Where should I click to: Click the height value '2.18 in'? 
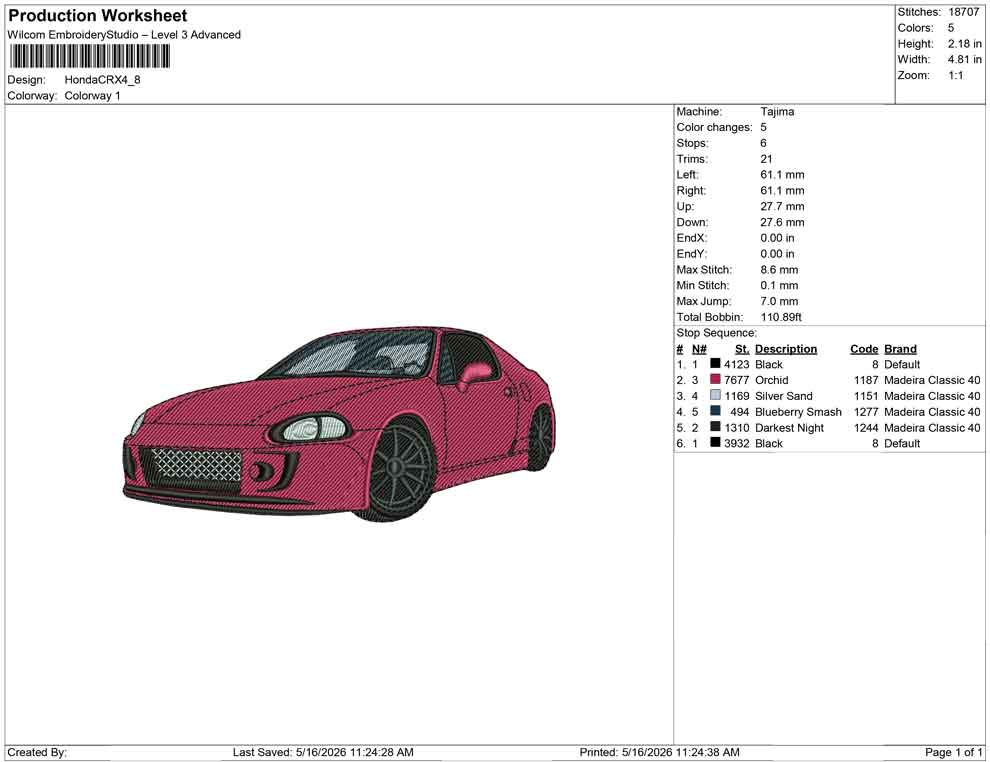click(x=964, y=44)
